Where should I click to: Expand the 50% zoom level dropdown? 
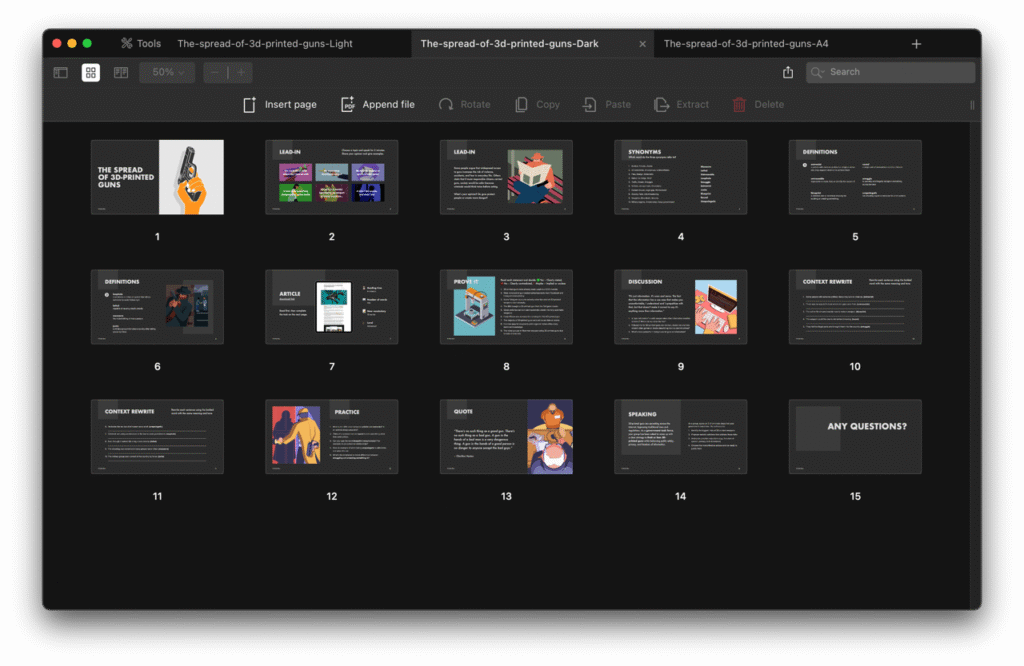click(167, 73)
